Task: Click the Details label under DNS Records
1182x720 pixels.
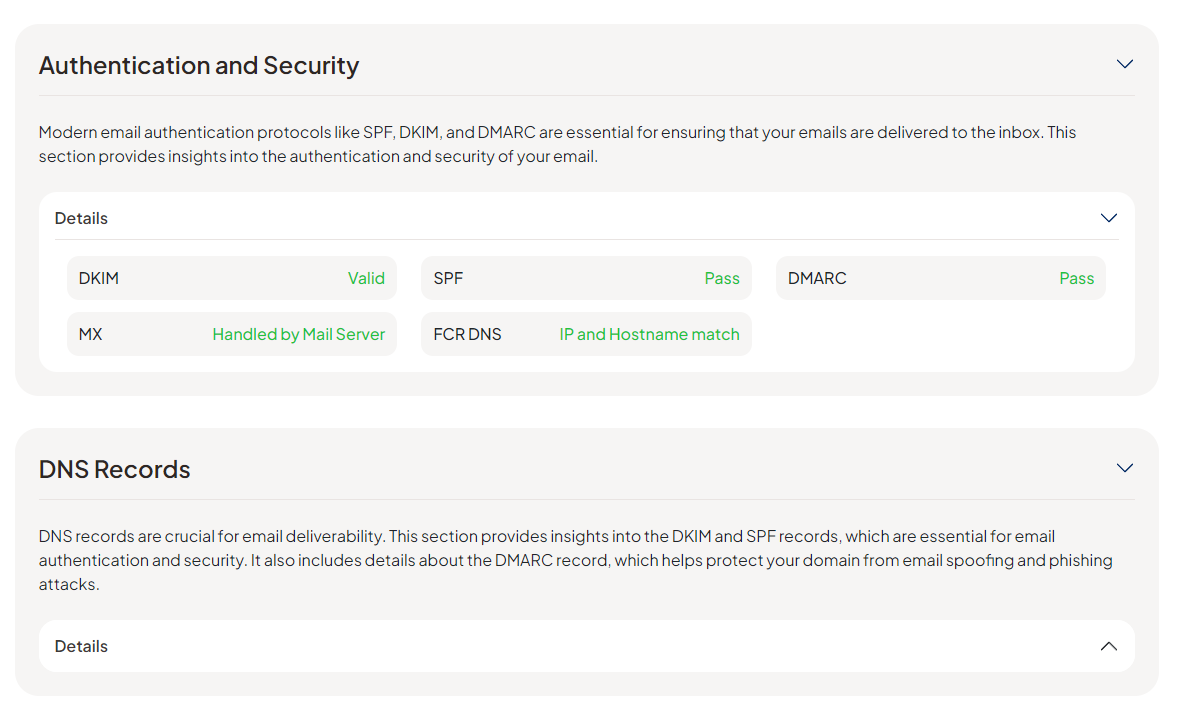Action: coord(81,646)
